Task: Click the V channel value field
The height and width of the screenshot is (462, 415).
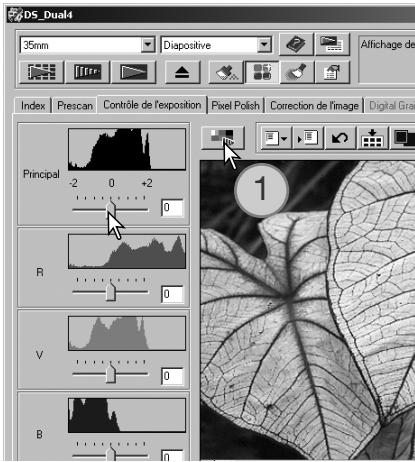Action: (172, 376)
